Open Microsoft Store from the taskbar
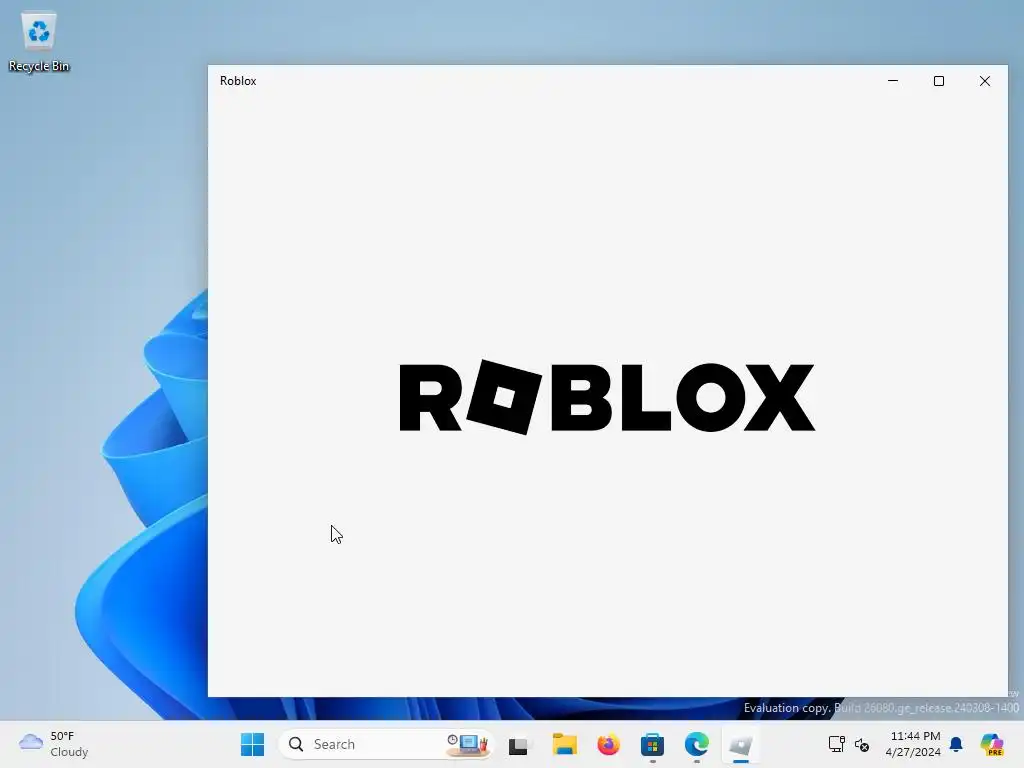Screen dimensions: 1024x768 point(652,744)
